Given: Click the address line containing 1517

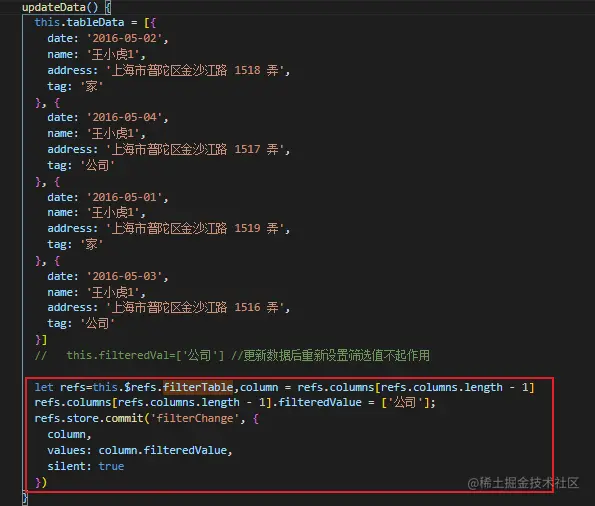Looking at the screenshot, I should (x=168, y=149).
